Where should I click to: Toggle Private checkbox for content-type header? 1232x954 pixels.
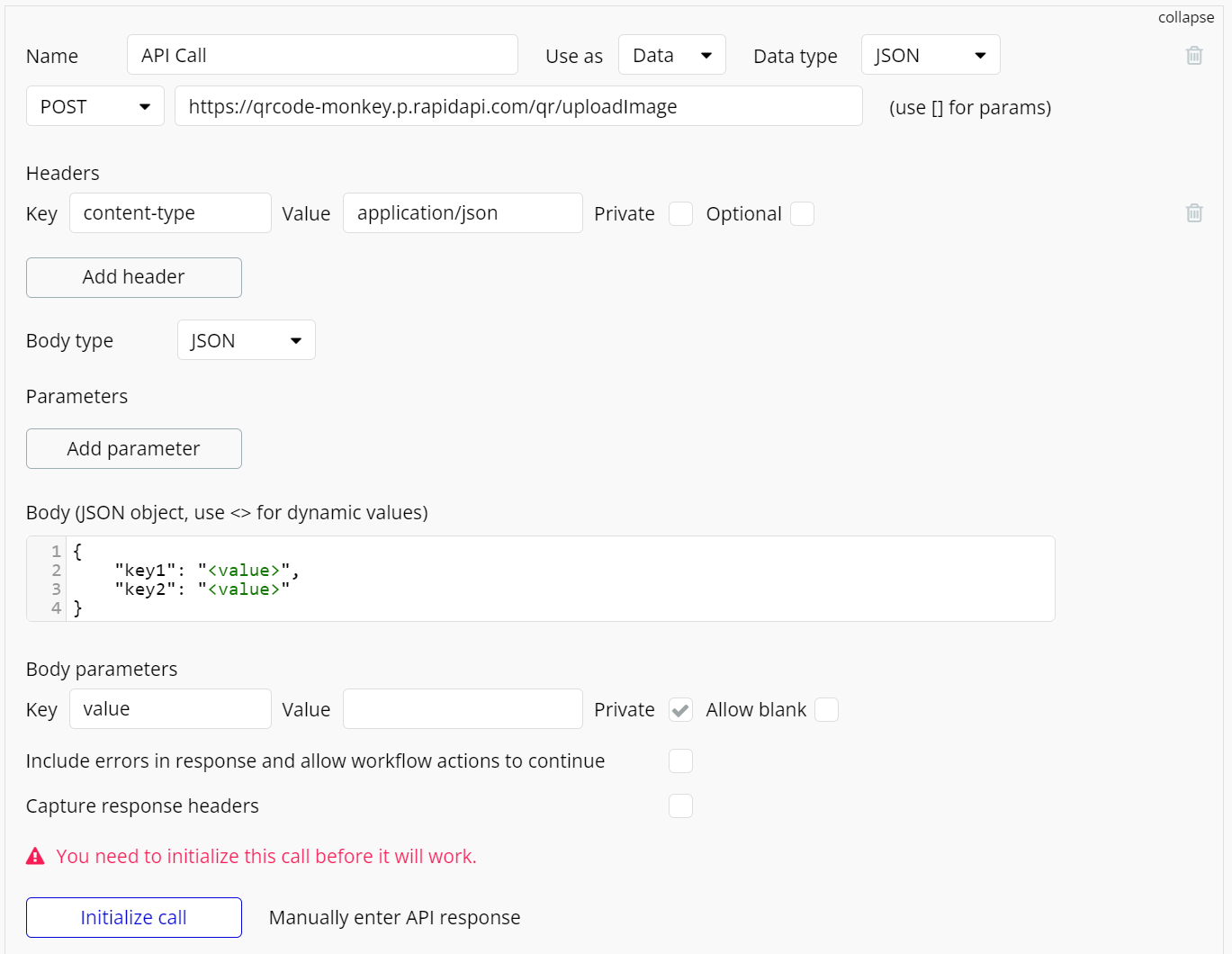tap(681, 214)
